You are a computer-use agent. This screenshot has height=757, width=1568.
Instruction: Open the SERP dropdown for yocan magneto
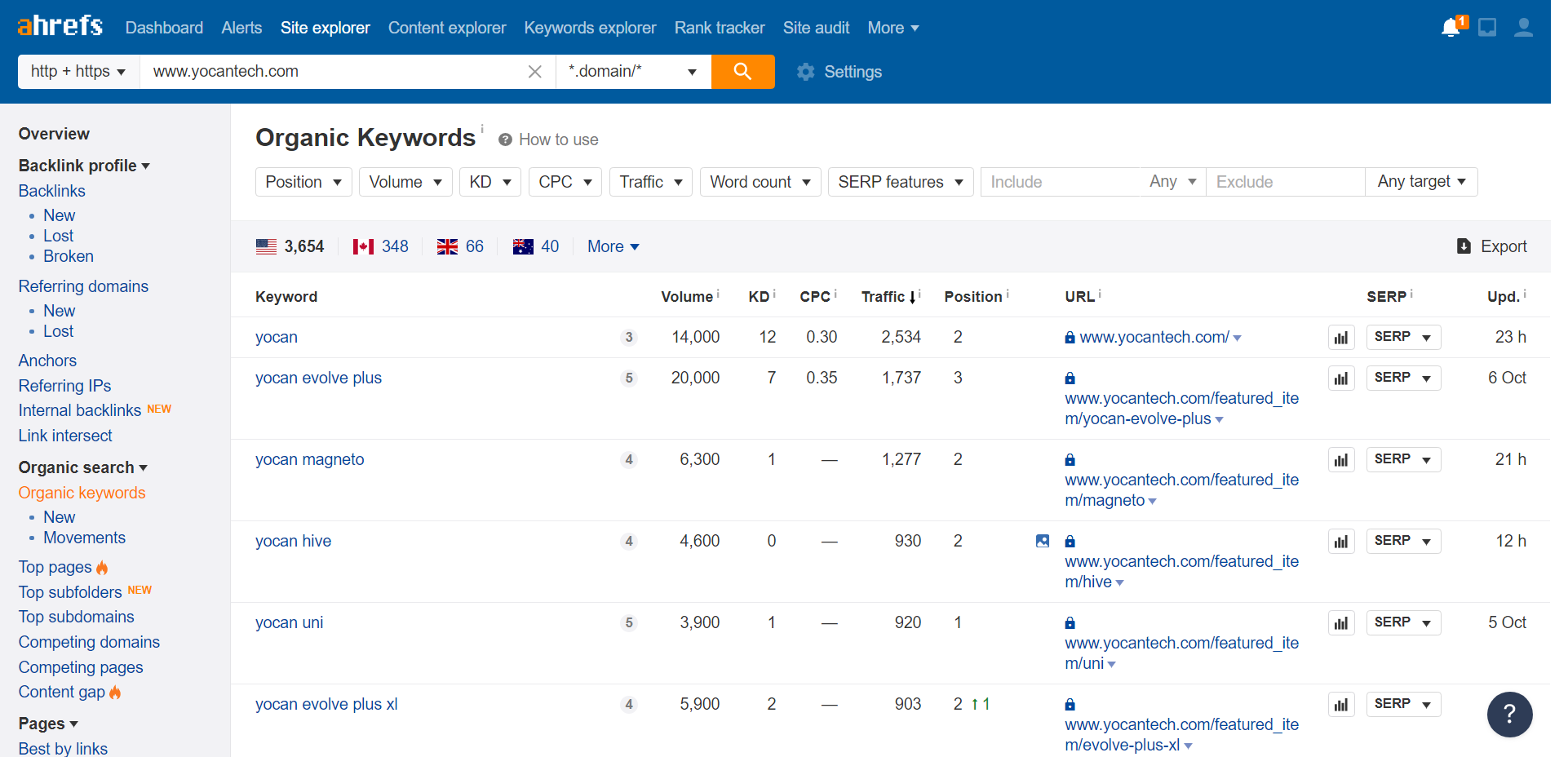[1403, 459]
